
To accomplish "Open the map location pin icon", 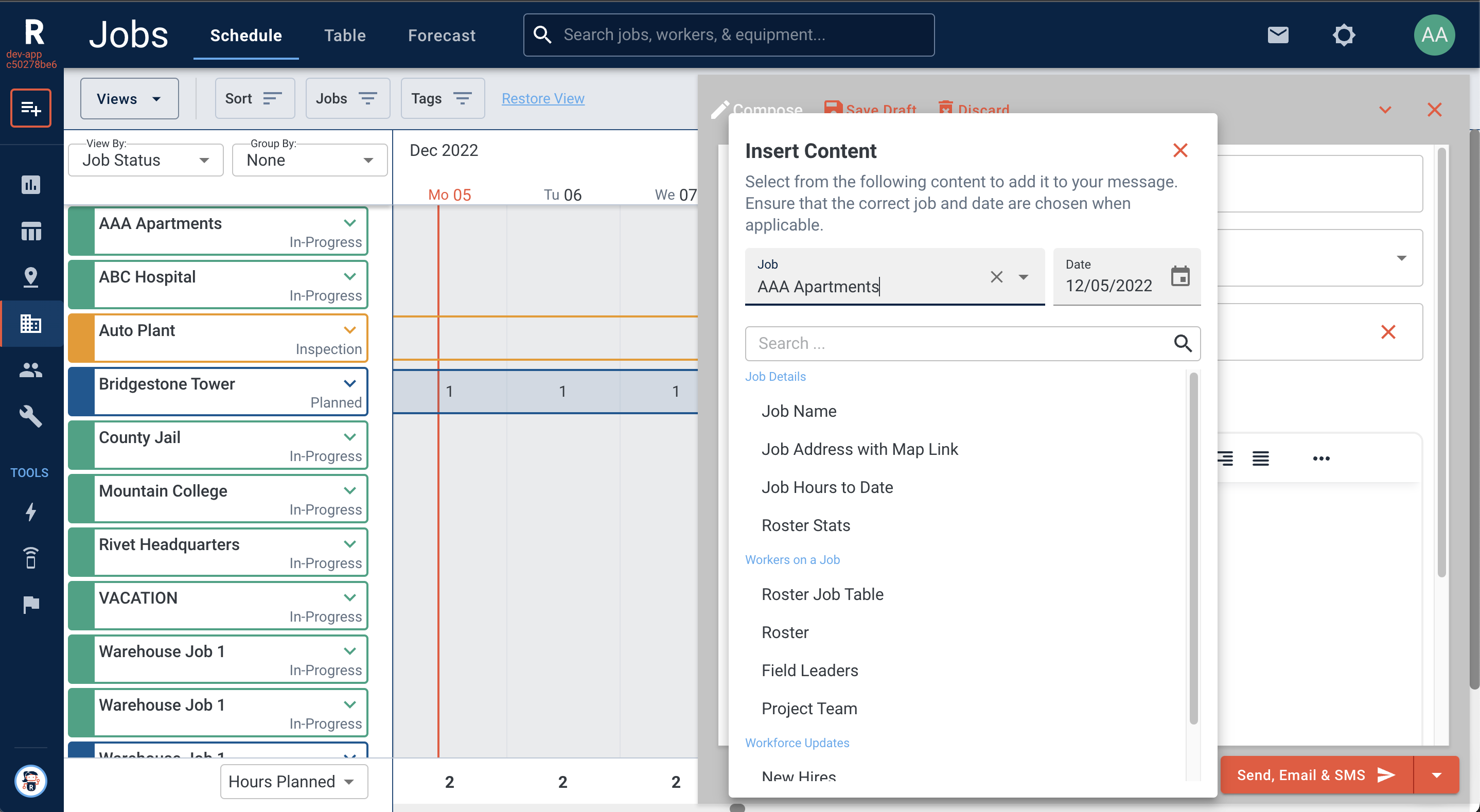I will [x=30, y=277].
